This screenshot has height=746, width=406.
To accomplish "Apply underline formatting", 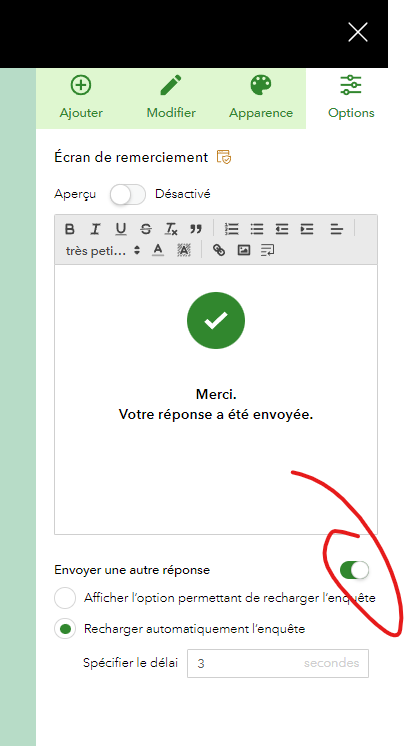I will point(121,229).
